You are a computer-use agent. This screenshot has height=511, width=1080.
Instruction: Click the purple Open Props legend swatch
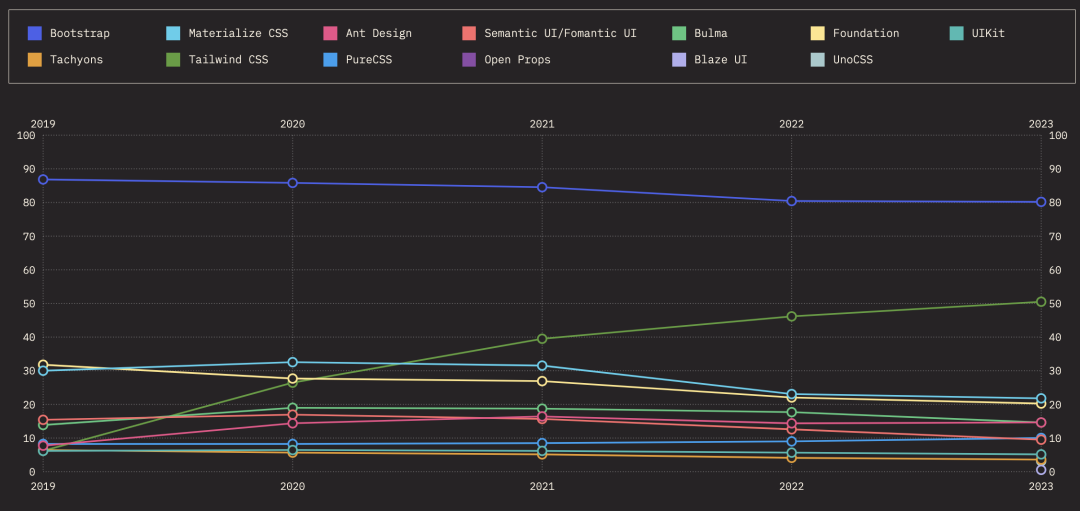469,60
